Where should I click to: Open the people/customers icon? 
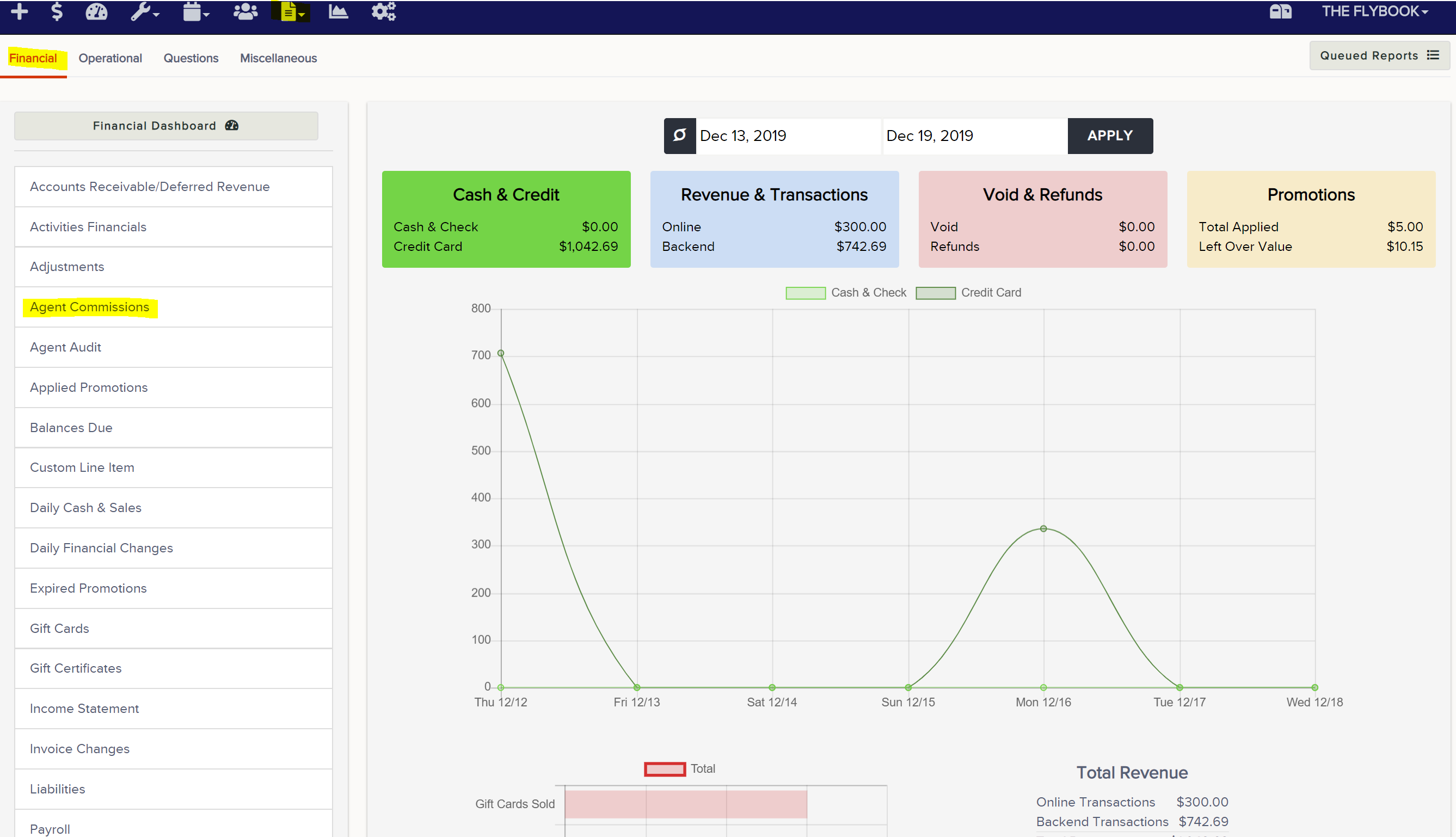coord(245,11)
